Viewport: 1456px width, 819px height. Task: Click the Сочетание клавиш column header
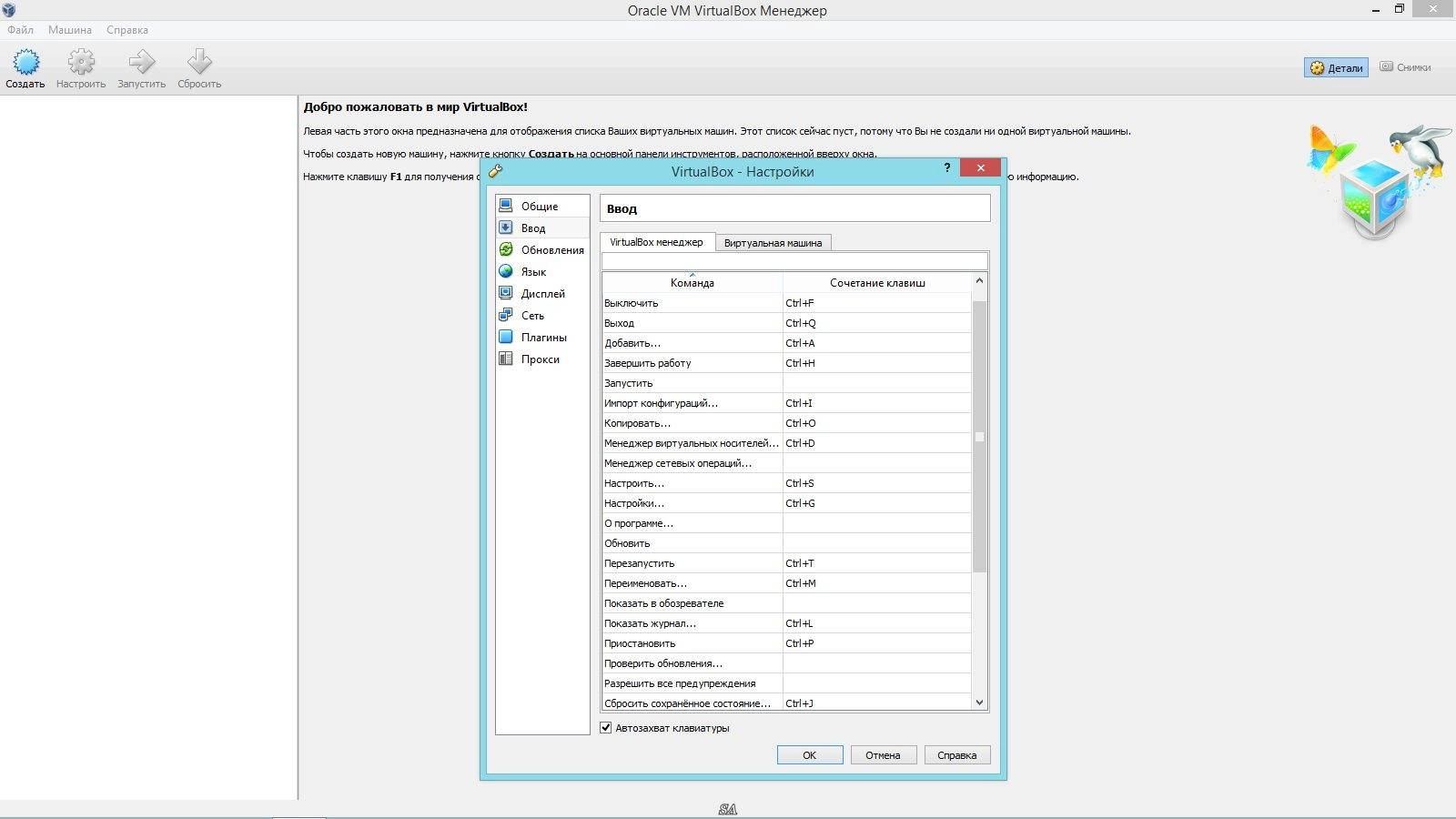[877, 282]
